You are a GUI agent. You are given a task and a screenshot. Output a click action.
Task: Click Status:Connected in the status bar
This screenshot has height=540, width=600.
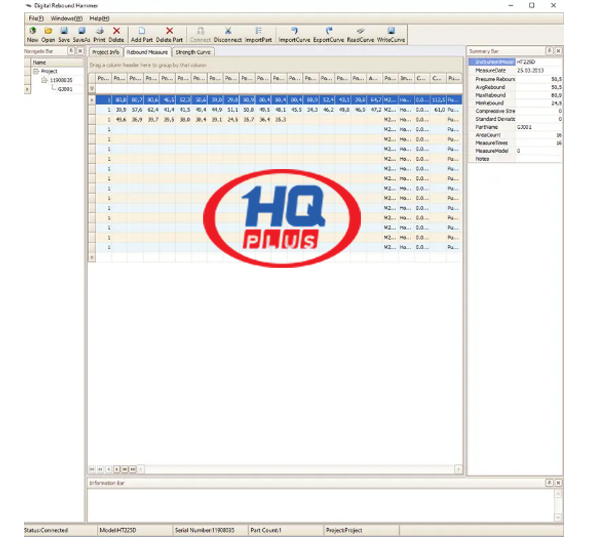point(46,530)
